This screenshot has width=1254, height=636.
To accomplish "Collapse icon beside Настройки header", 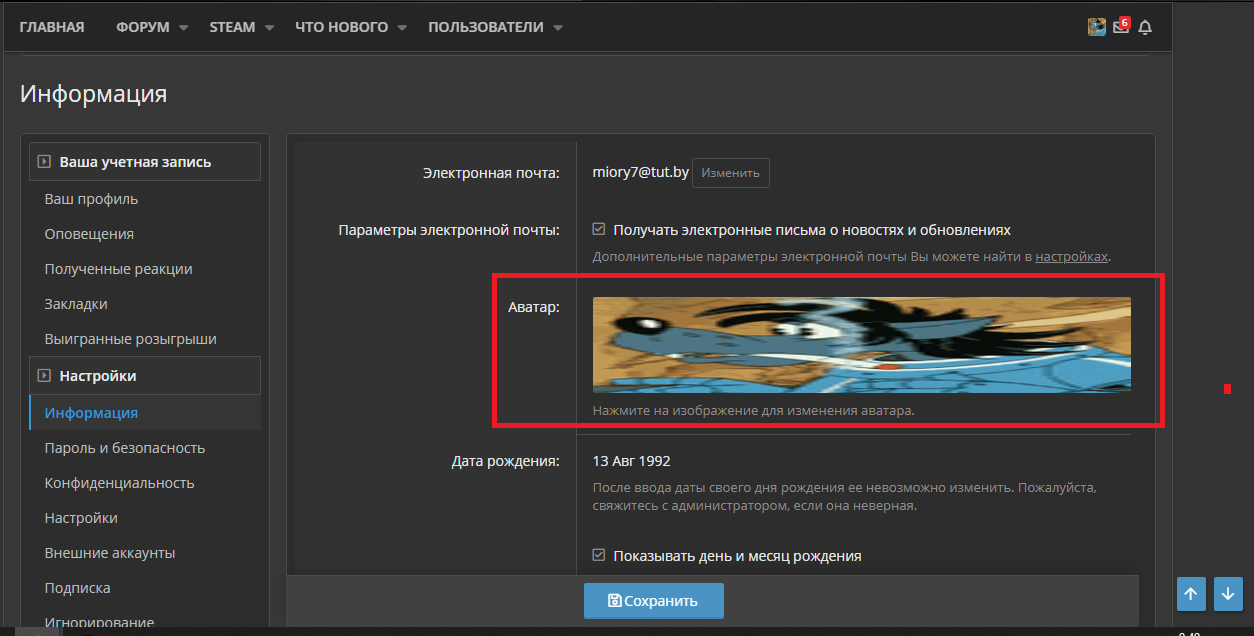I will tap(44, 376).
